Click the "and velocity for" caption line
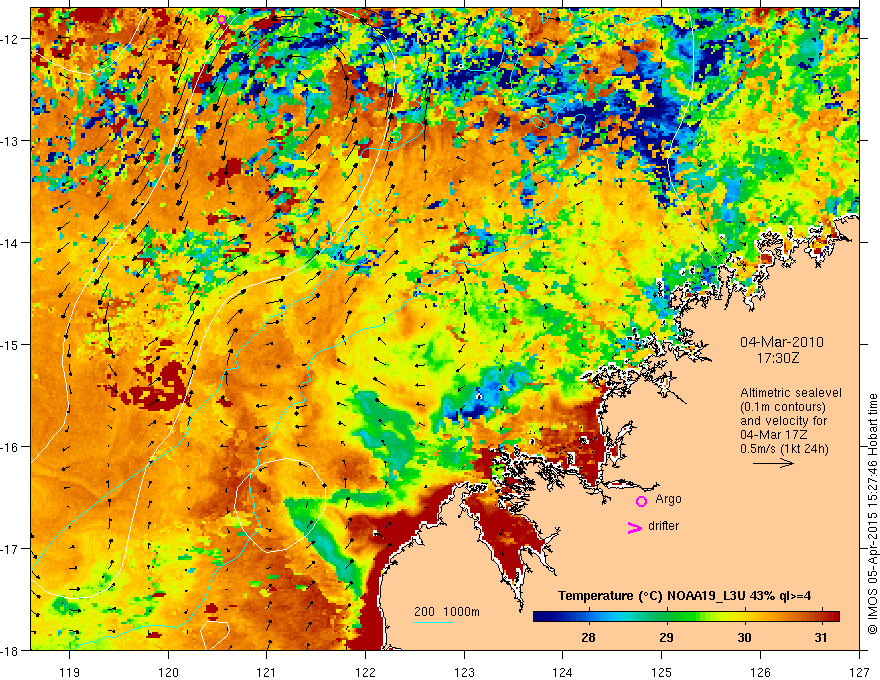This screenshot has width=880, height=680. (x=783, y=421)
